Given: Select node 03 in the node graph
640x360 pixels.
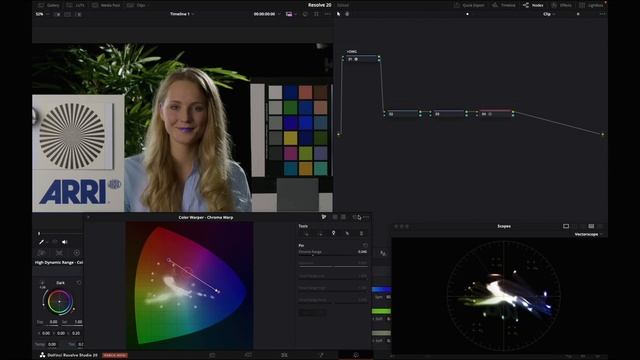Looking at the screenshot, I should point(448,114).
